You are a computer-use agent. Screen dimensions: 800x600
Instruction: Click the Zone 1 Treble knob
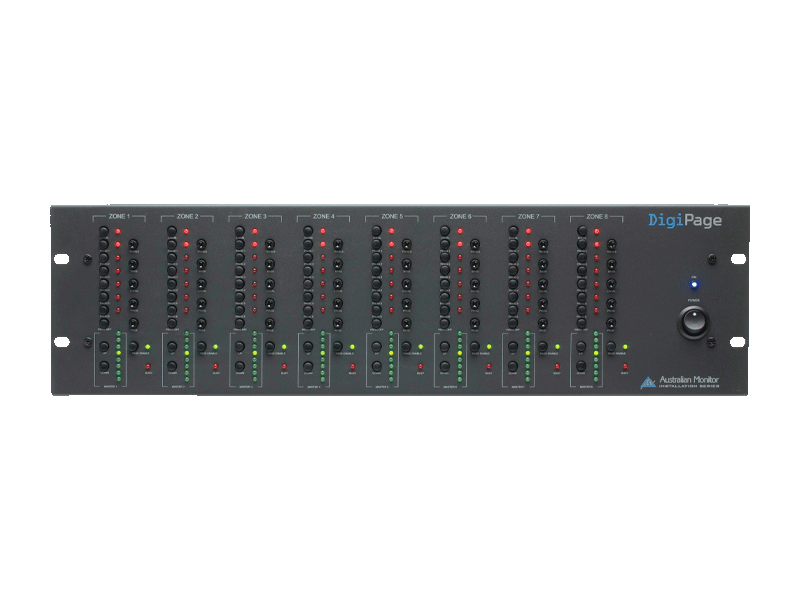(132, 244)
